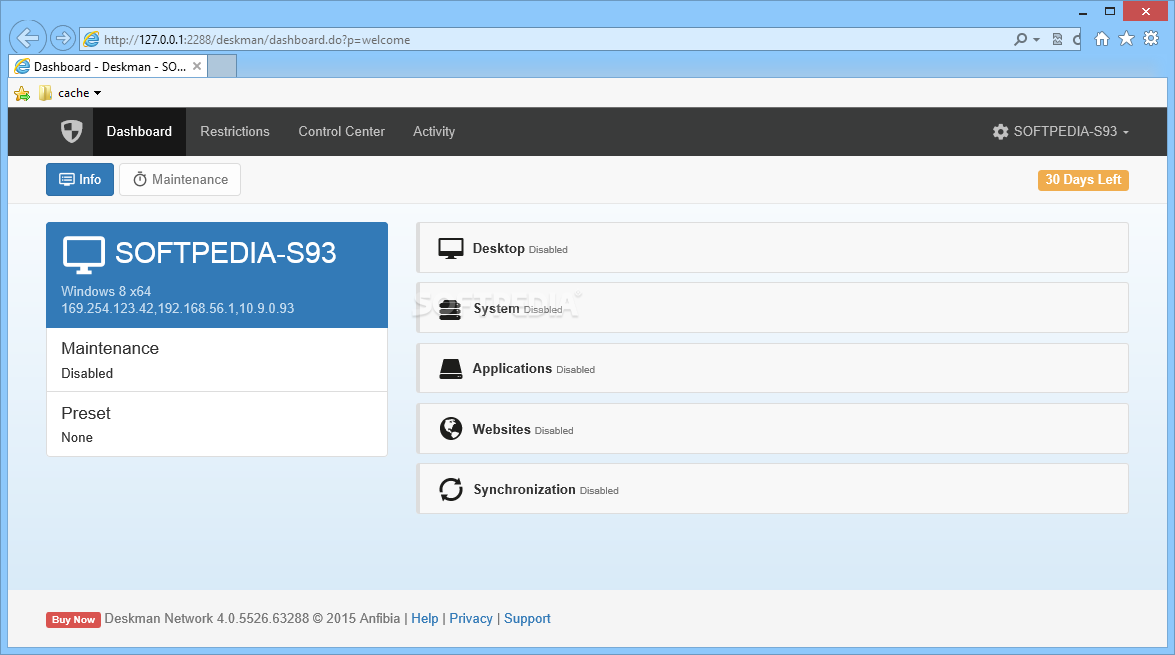Click the large computer icon beside SOFTPEDIA-S93
This screenshot has width=1175, height=655.
tap(83, 255)
